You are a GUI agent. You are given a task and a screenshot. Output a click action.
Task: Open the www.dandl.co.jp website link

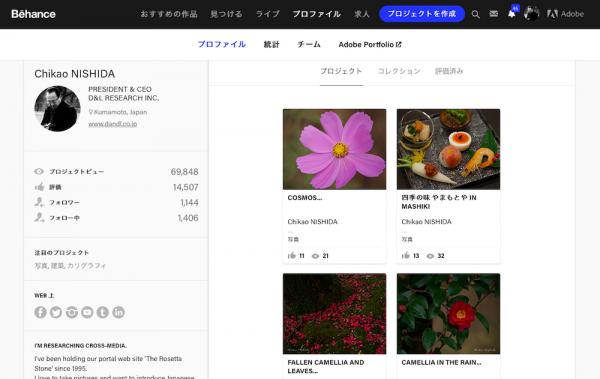[x=112, y=124]
